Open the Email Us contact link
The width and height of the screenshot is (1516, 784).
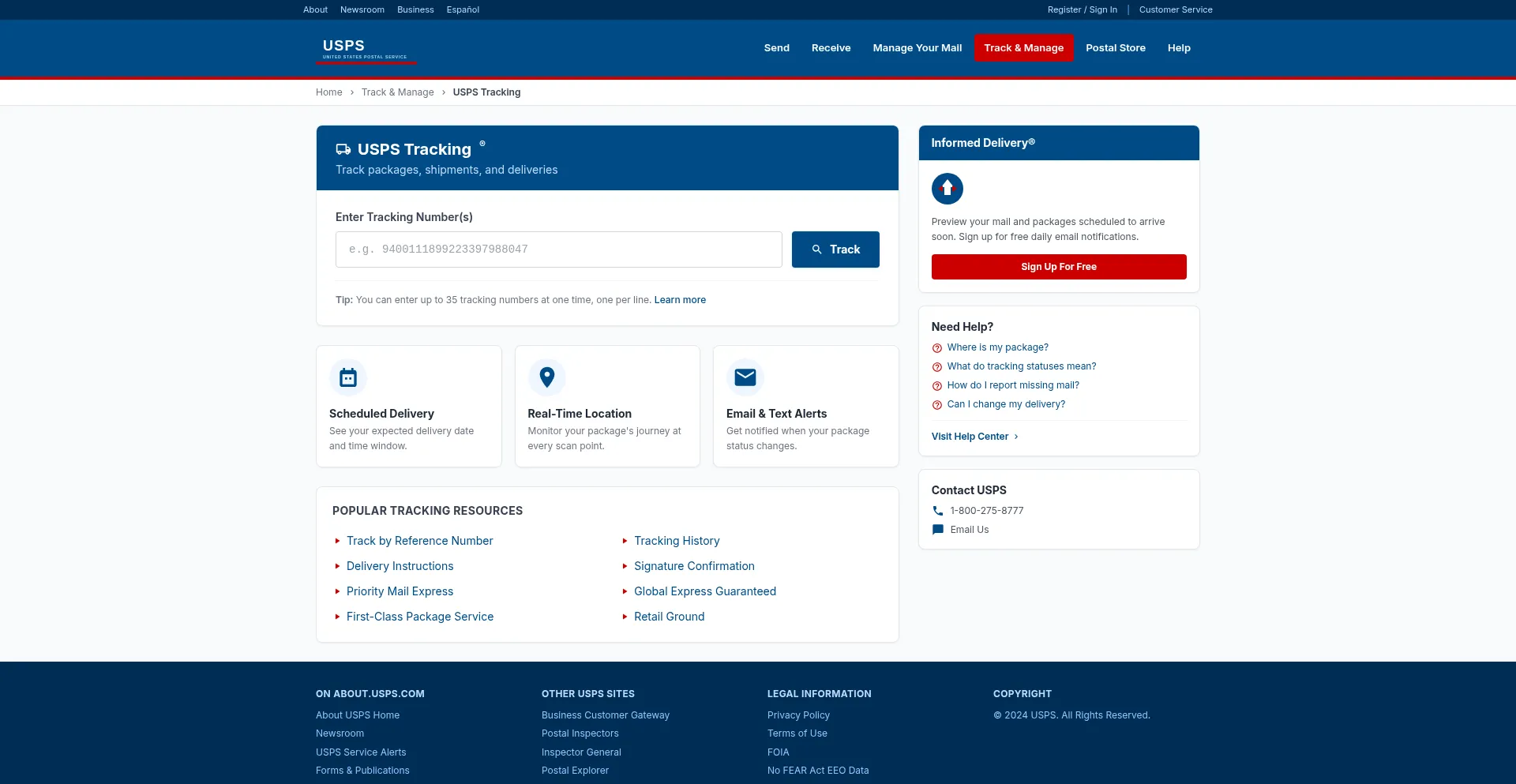970,530
